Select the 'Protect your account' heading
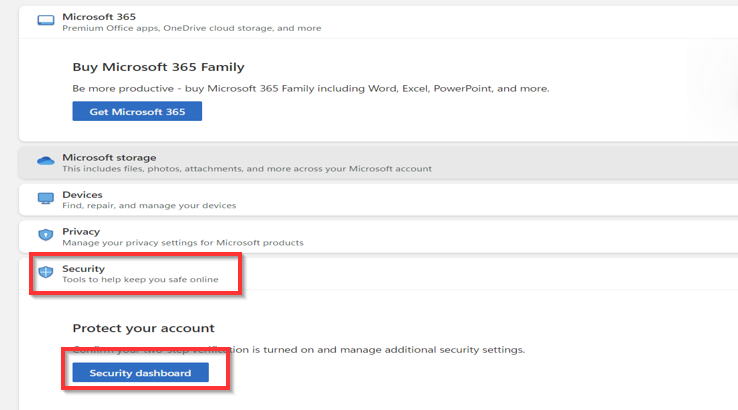Screen dimensions: 738x410 tap(143, 328)
